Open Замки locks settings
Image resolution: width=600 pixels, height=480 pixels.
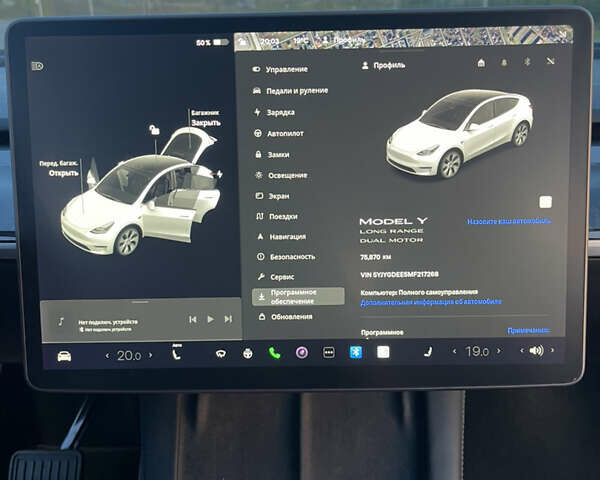pyautogui.click(x=272, y=155)
